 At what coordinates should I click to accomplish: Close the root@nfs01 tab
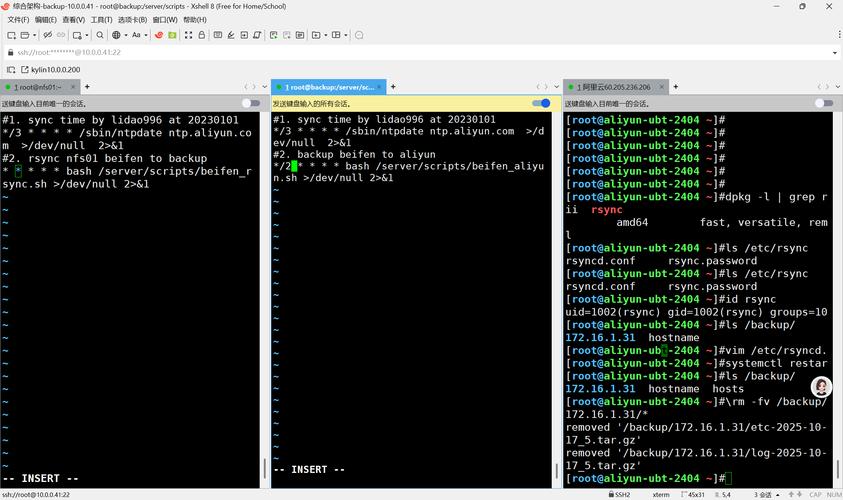pos(72,87)
